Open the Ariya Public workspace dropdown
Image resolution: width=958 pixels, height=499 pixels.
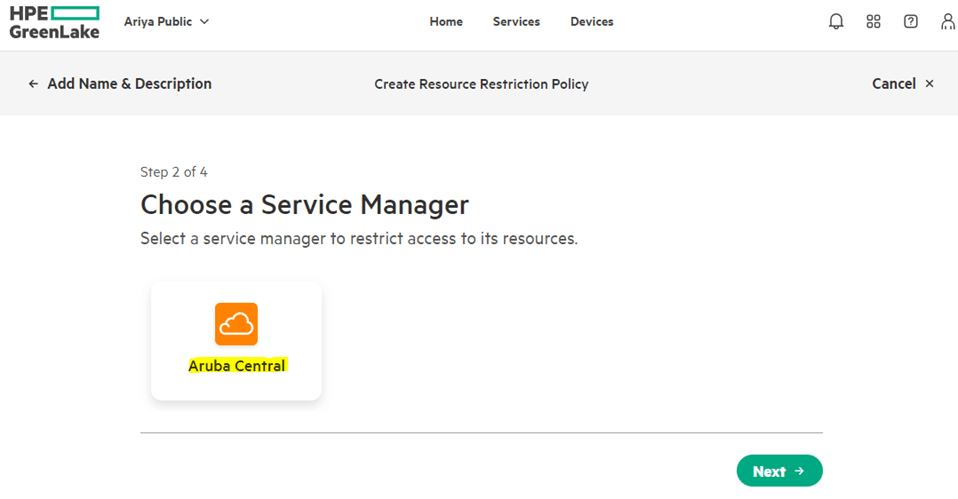pos(158,21)
